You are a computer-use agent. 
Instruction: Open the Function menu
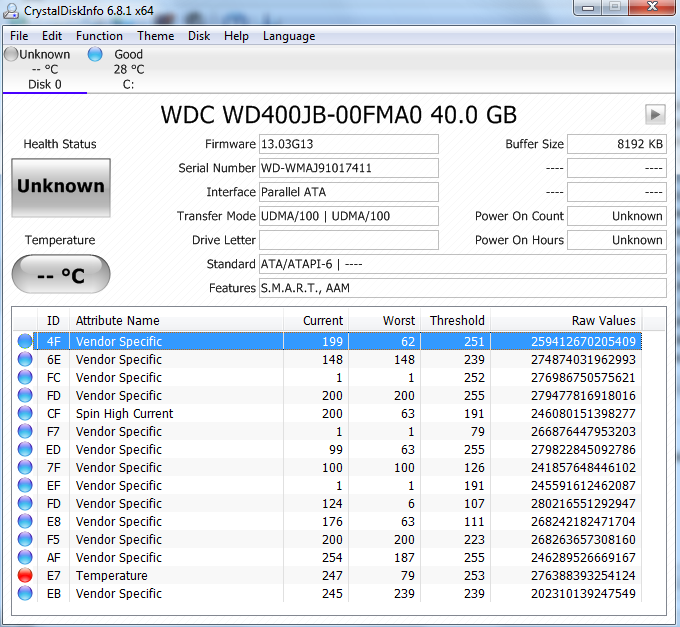[99, 36]
